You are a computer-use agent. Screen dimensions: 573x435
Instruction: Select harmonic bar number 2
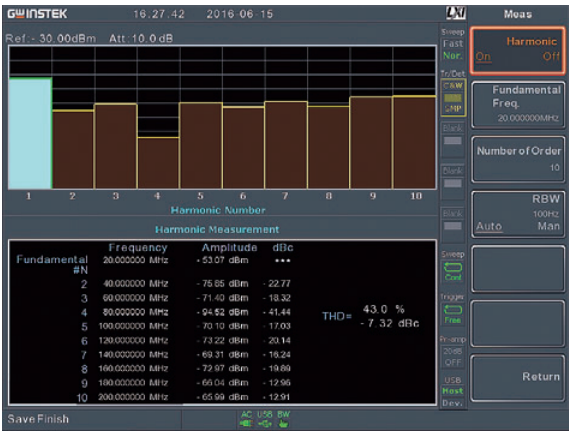point(73,149)
